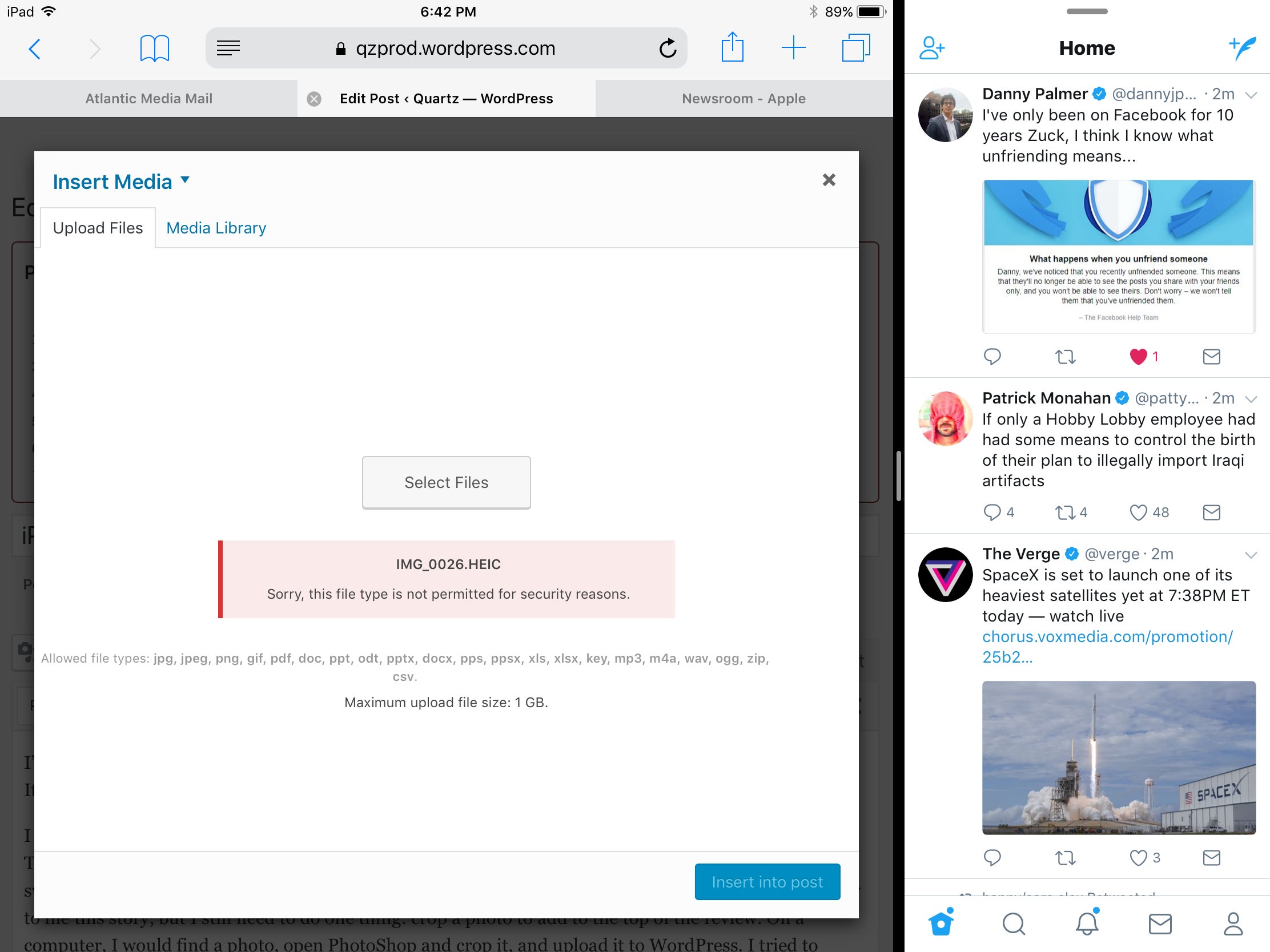Open the chorus.voxmedia.com link
This screenshot has height=952, width=1270.
point(1107,647)
